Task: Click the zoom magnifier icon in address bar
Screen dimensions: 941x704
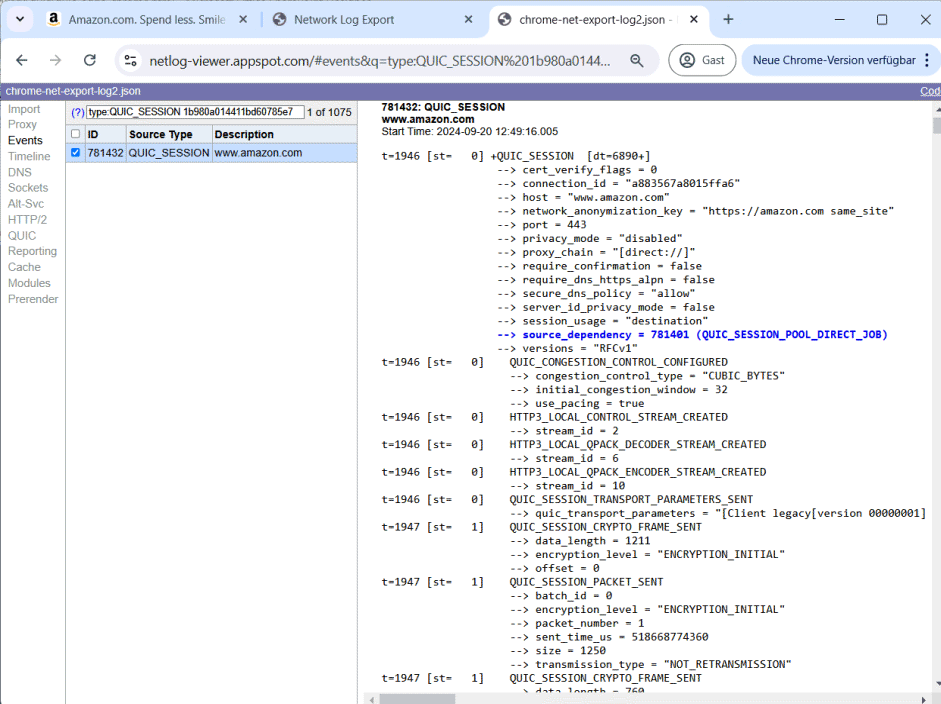Action: tap(637, 60)
